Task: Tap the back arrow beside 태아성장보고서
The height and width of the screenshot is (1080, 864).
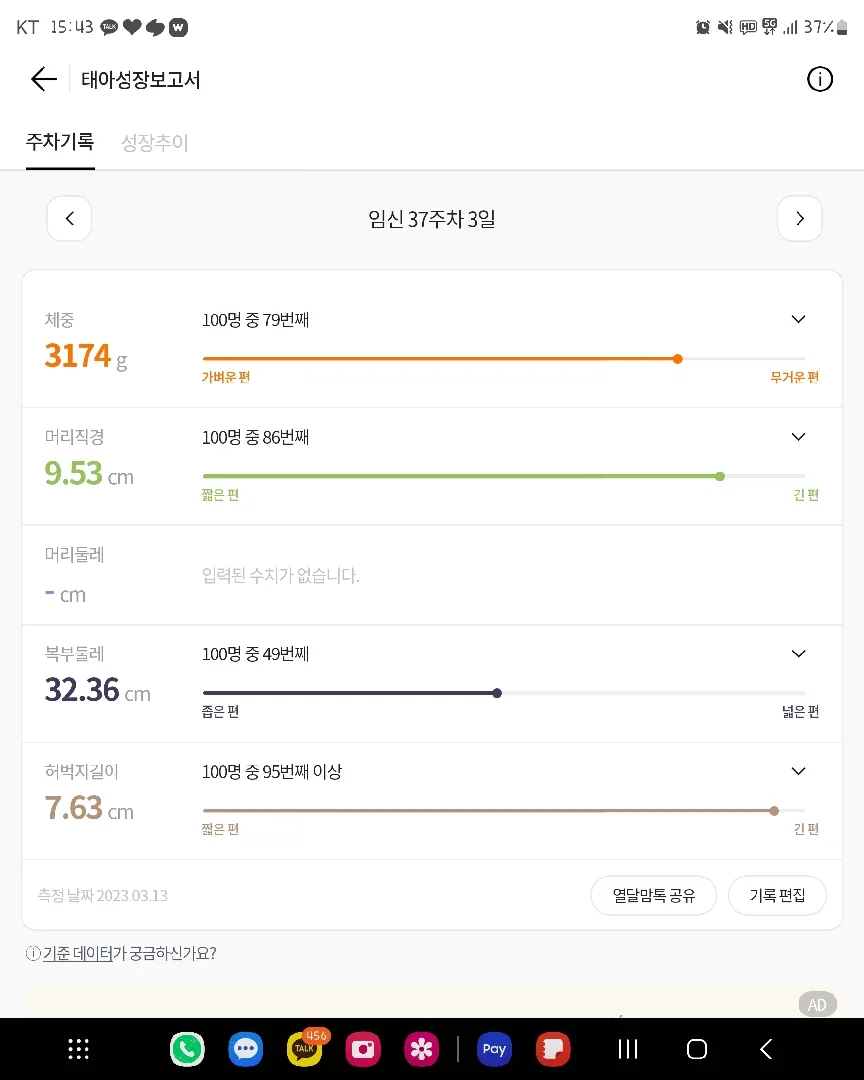Action: pyautogui.click(x=43, y=79)
